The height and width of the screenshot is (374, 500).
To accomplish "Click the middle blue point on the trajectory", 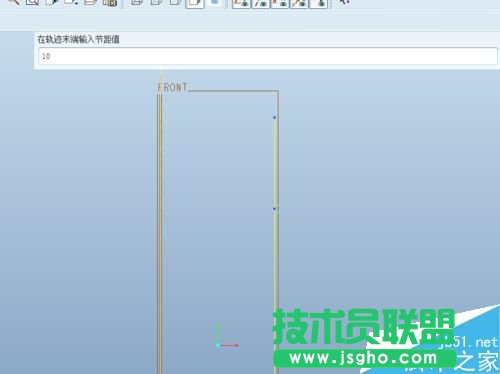I will pyautogui.click(x=274, y=209).
